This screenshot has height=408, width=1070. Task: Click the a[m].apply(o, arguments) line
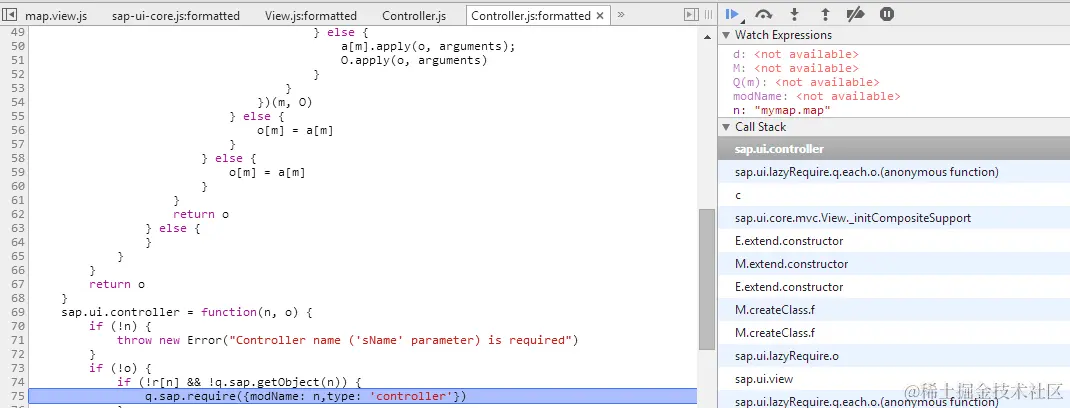tap(428, 46)
